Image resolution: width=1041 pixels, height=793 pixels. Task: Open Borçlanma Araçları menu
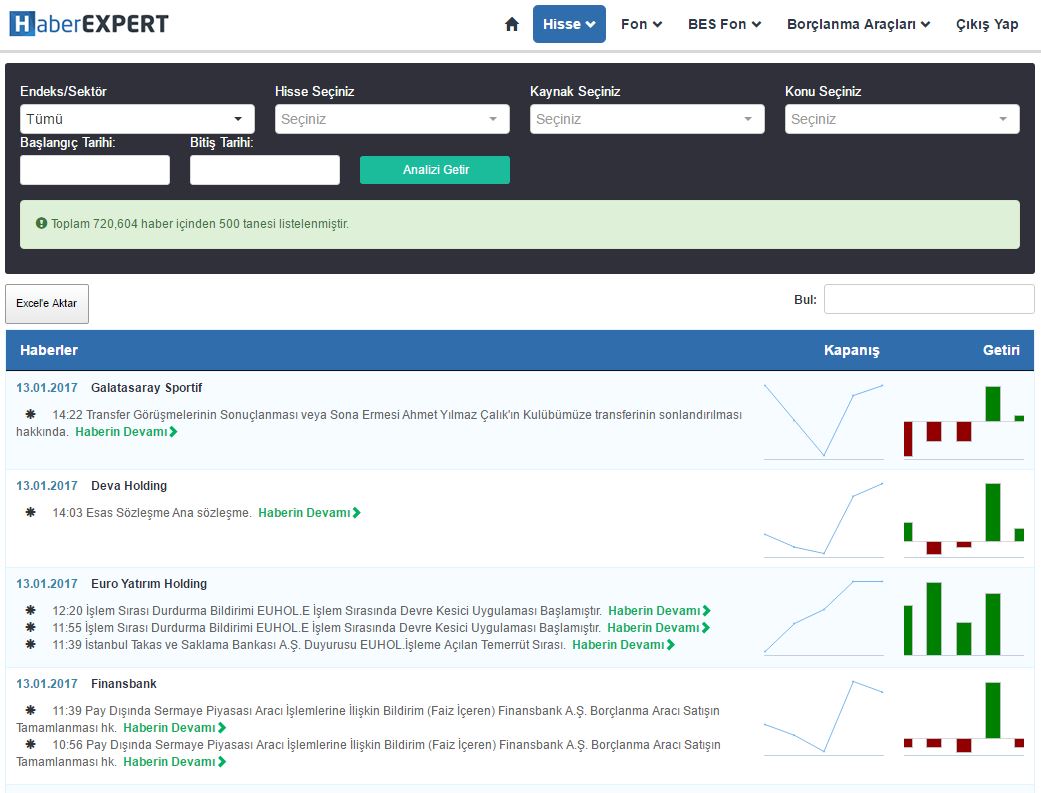858,24
